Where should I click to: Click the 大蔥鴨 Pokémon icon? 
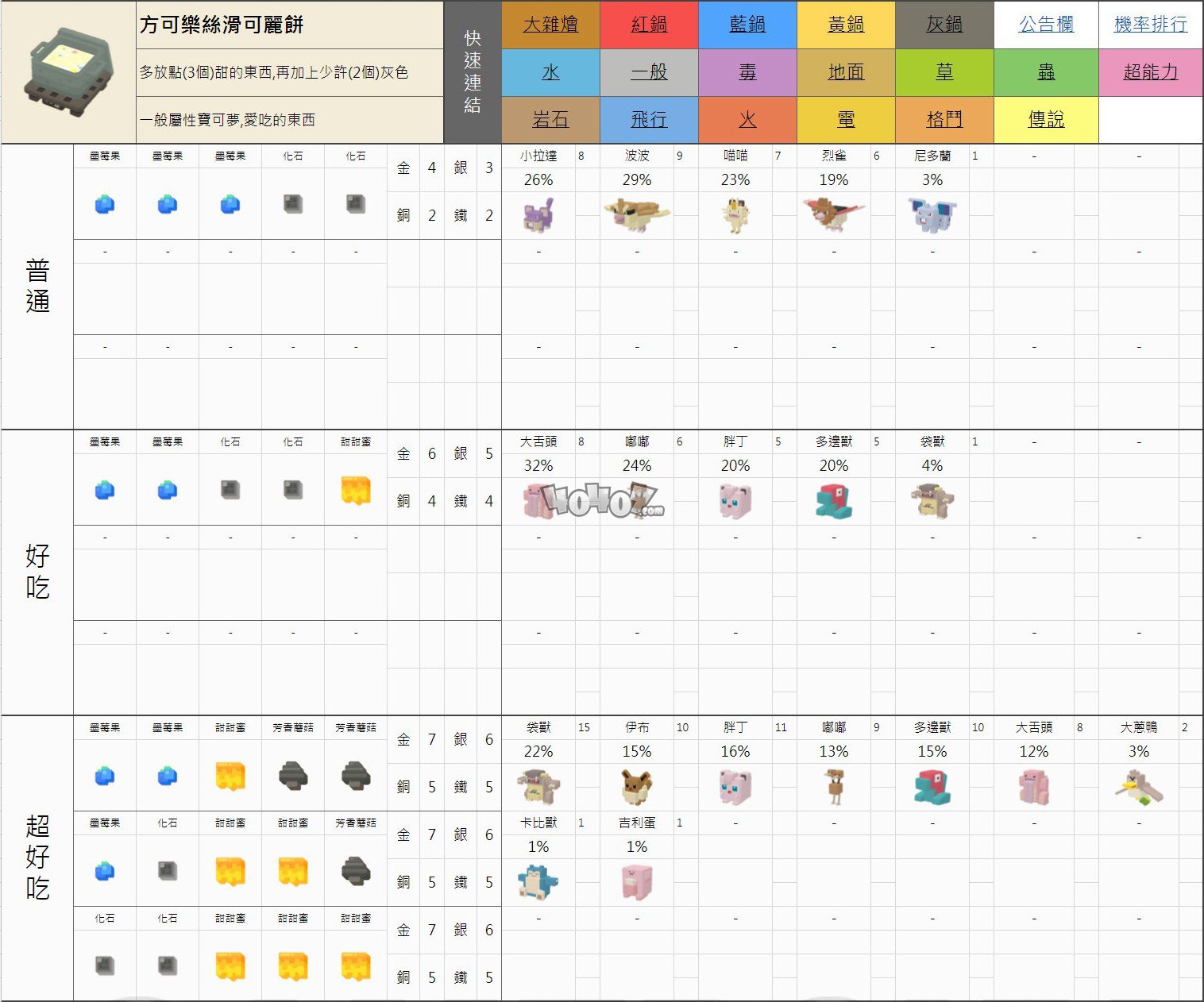tap(1139, 787)
